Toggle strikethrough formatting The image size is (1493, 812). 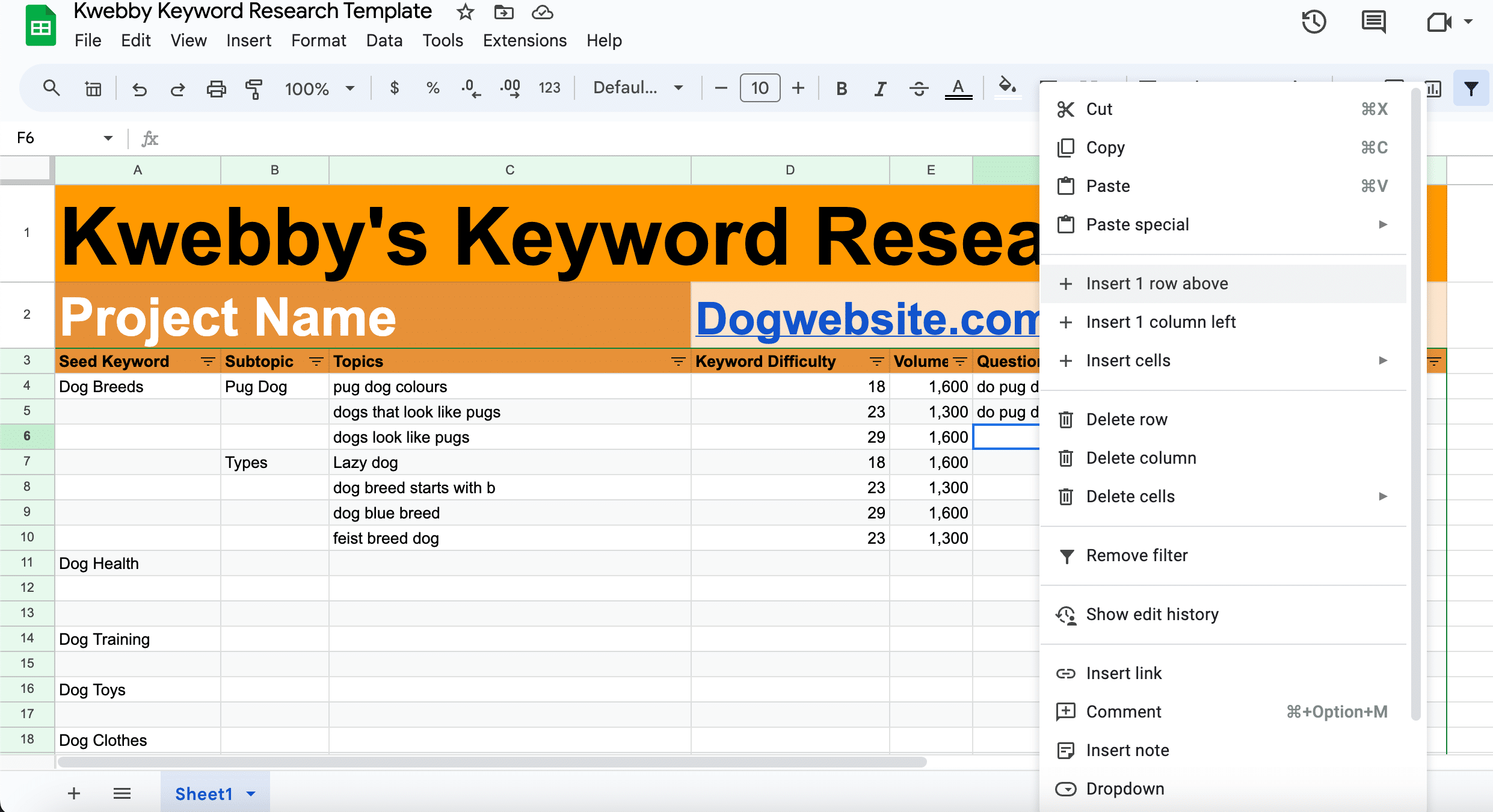coord(919,89)
